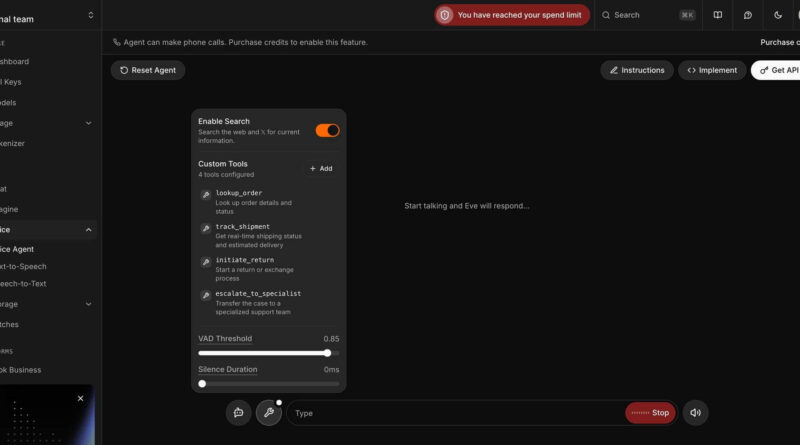Click the spend limit shield icon
800x445 pixels.
[x=445, y=15]
